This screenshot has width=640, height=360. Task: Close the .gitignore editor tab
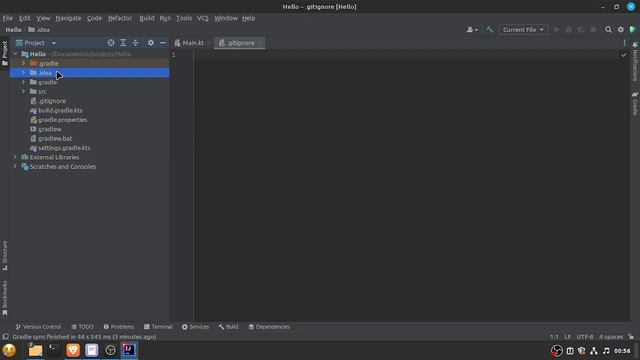260,43
